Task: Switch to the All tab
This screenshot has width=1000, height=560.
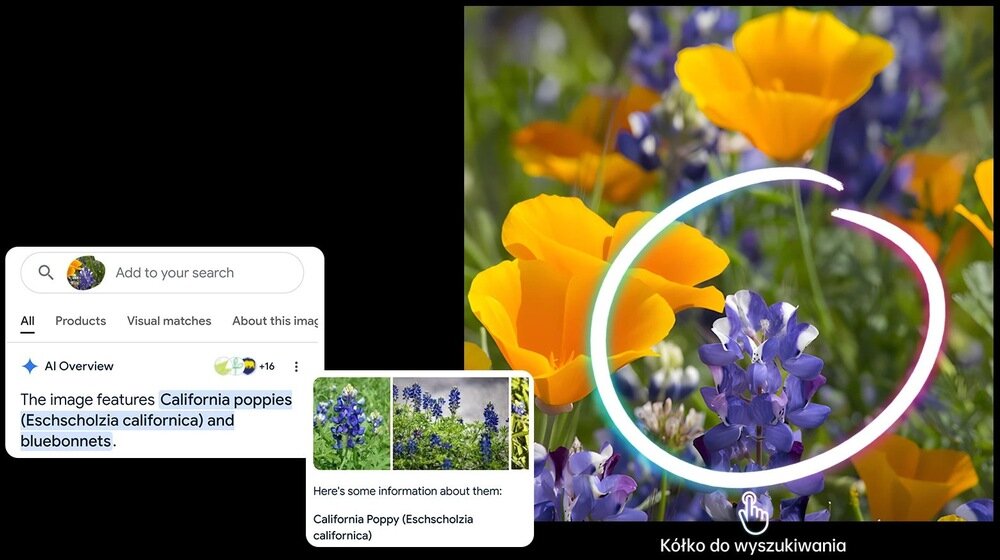Action: [27, 321]
